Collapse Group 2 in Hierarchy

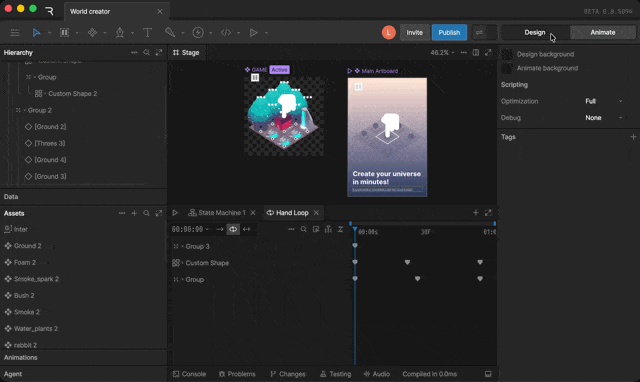[x=24, y=111]
